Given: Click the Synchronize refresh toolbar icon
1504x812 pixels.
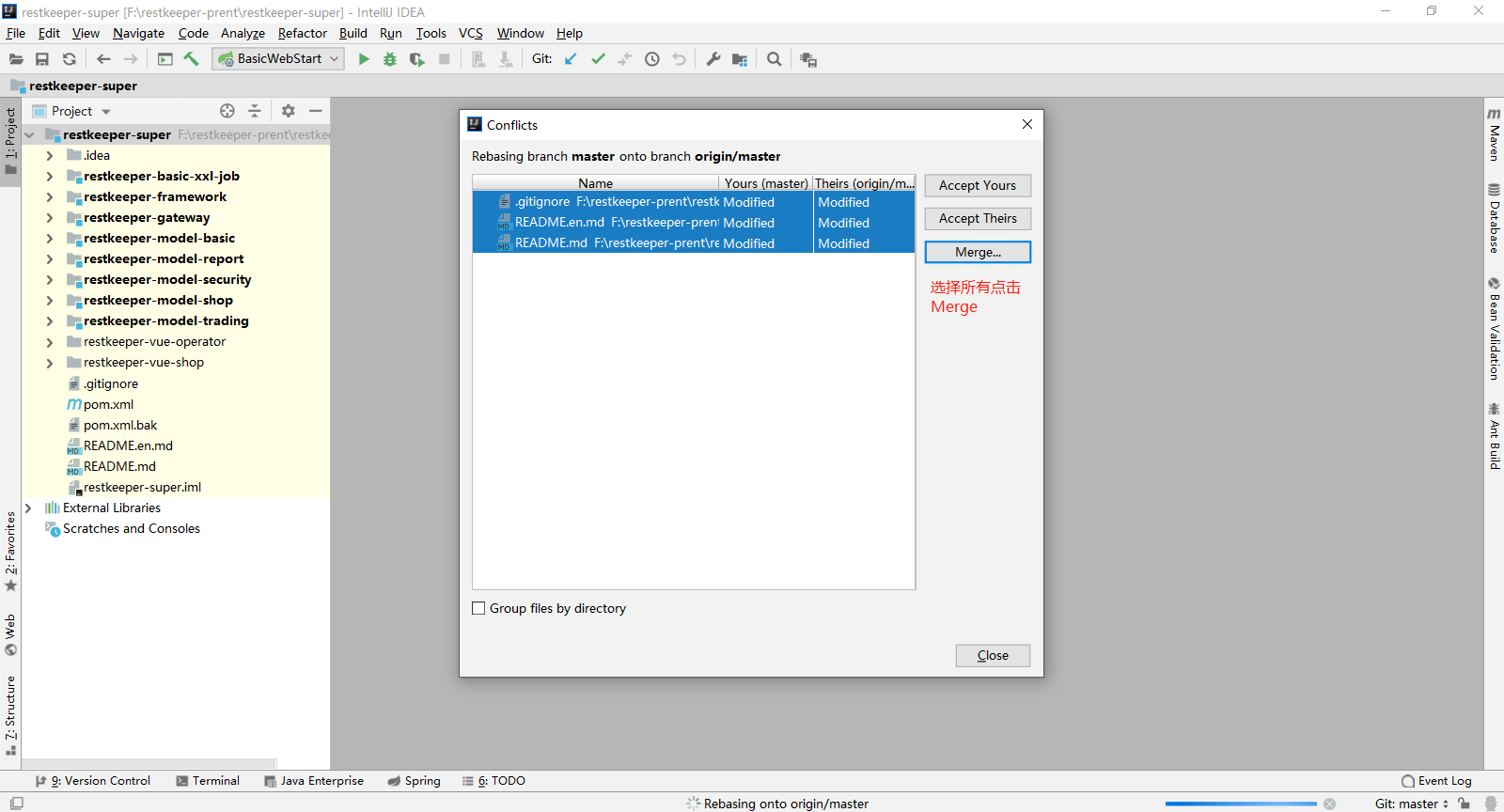Looking at the screenshot, I should click(x=70, y=59).
